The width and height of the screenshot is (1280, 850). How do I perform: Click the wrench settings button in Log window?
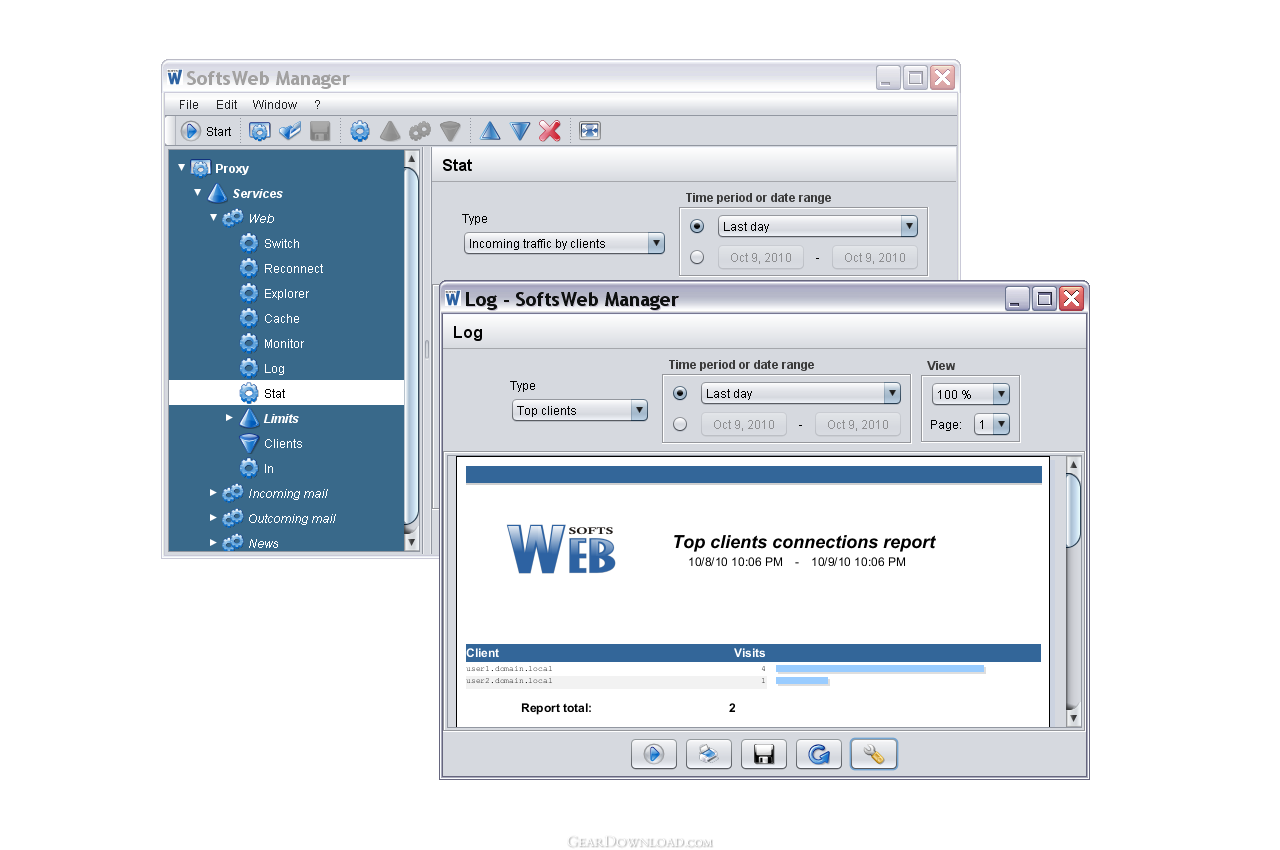pyautogui.click(x=874, y=754)
